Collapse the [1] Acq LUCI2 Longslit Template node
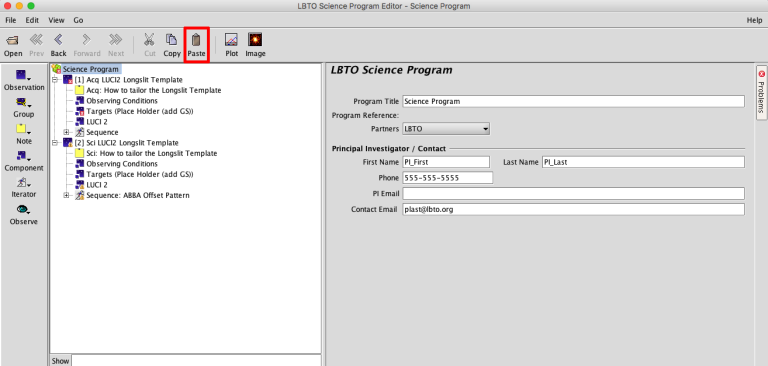 click(55, 80)
